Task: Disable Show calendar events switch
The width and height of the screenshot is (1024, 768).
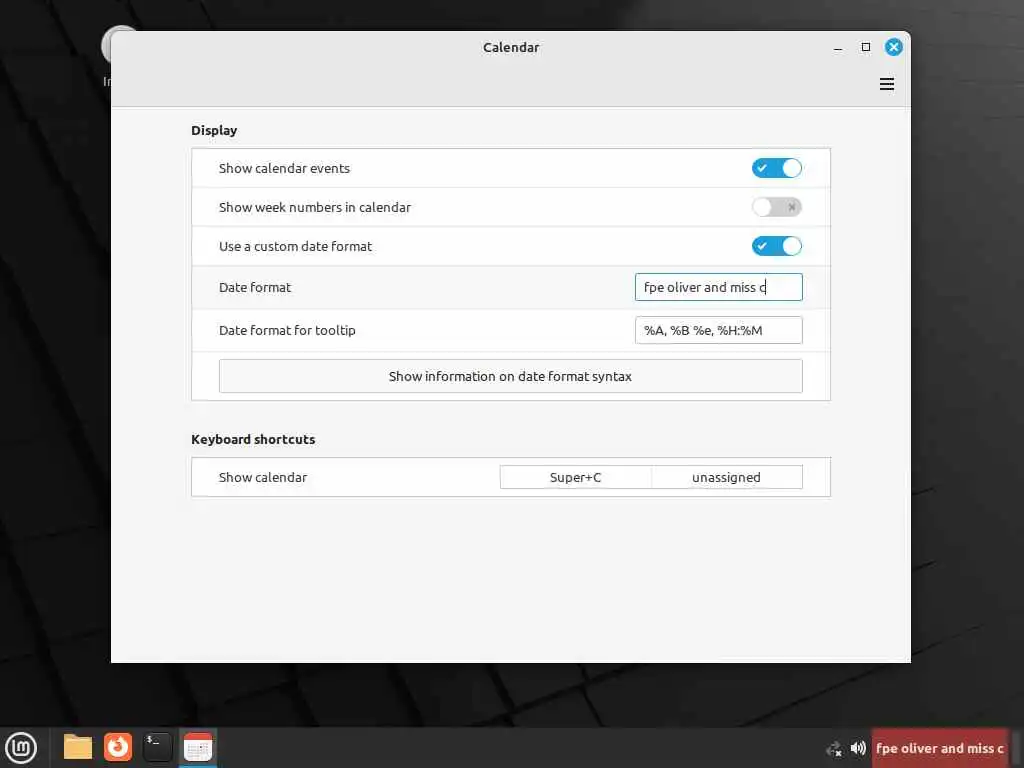Action: (776, 168)
